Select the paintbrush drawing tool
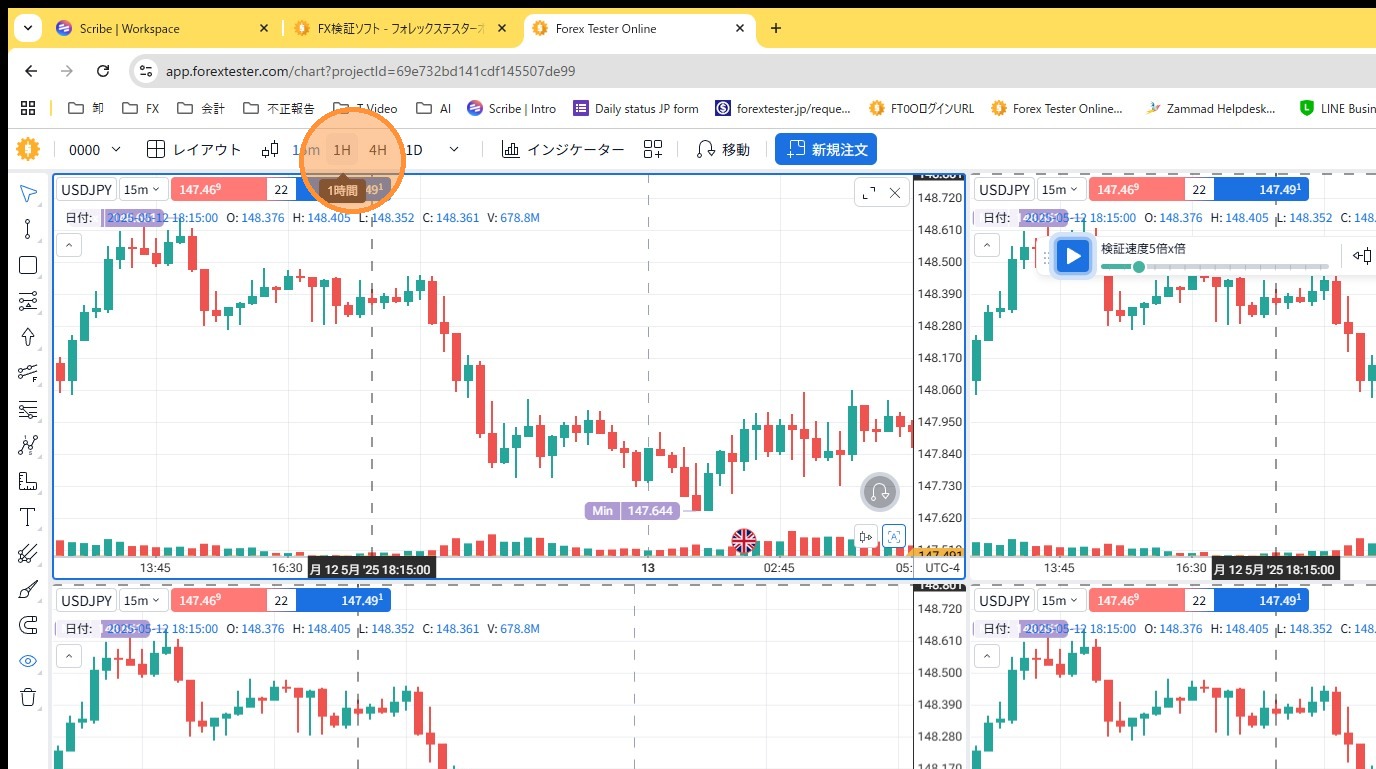The image size is (1376, 769). pos(28,589)
